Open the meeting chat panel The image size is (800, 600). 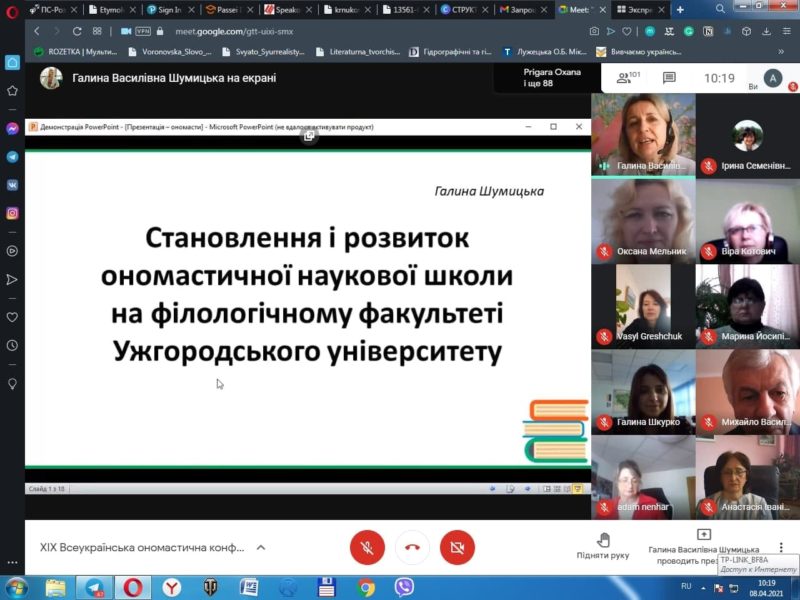pyautogui.click(x=670, y=76)
